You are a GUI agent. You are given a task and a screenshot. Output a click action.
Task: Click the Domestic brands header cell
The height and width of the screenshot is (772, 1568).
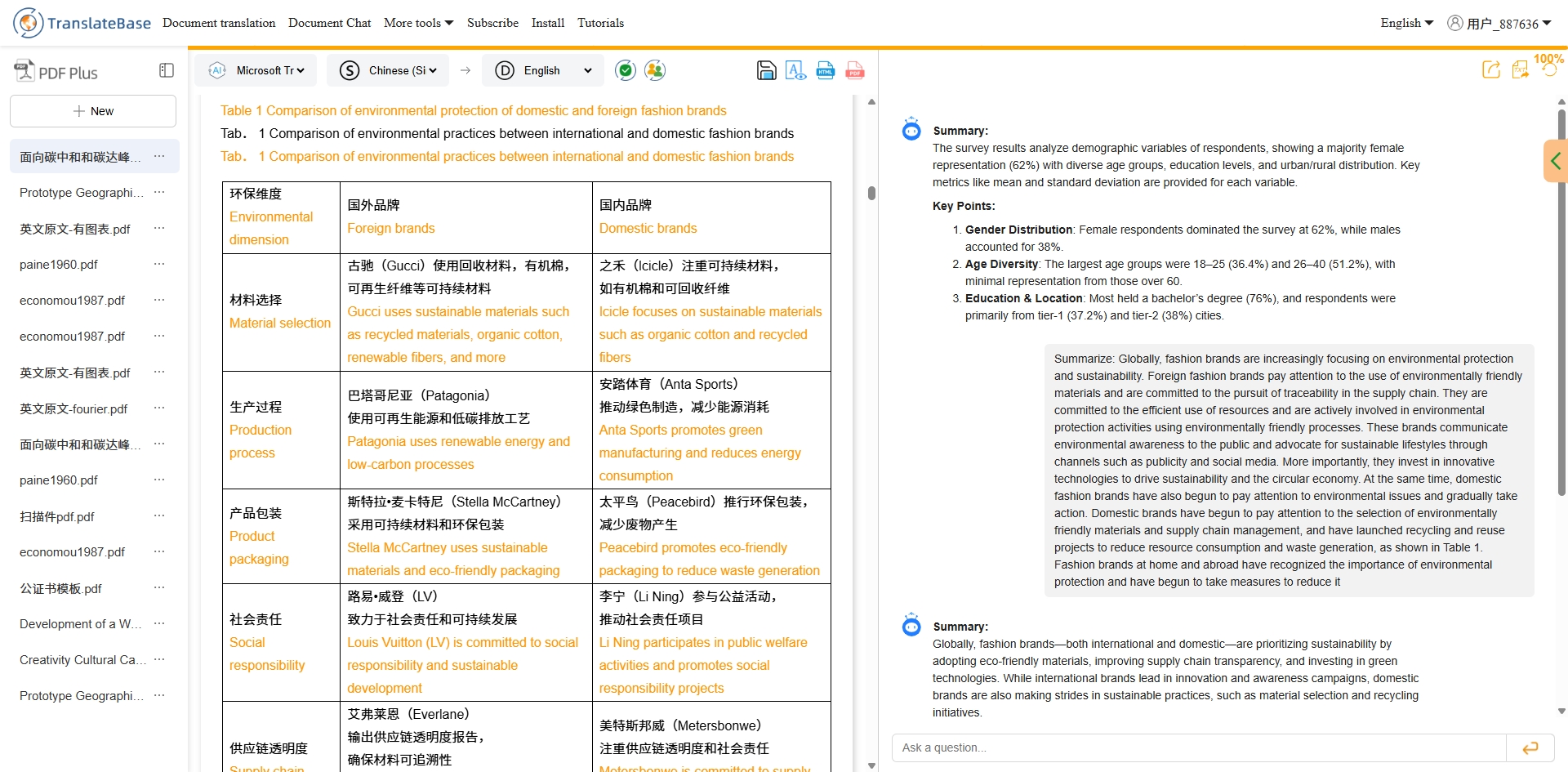711,217
